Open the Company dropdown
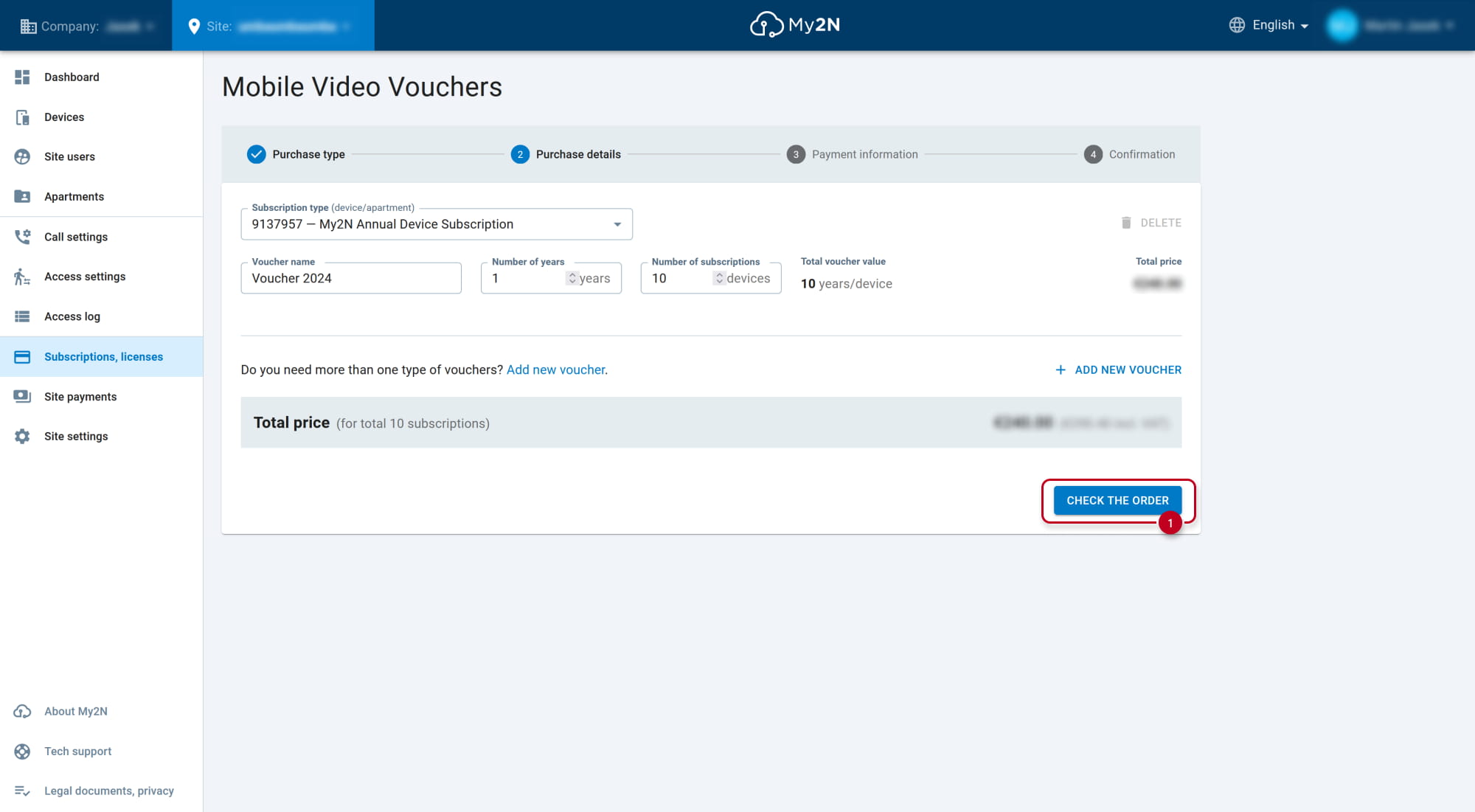This screenshot has width=1475, height=812. 87,26
